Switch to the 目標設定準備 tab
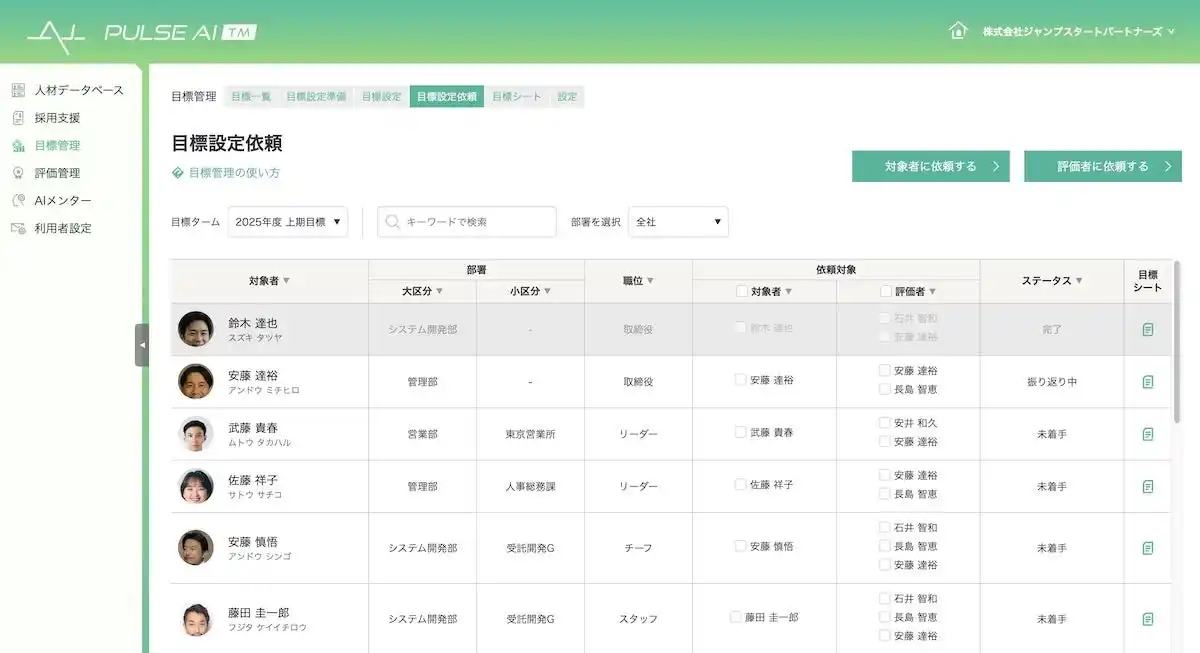This screenshot has width=1200, height=653. [316, 97]
